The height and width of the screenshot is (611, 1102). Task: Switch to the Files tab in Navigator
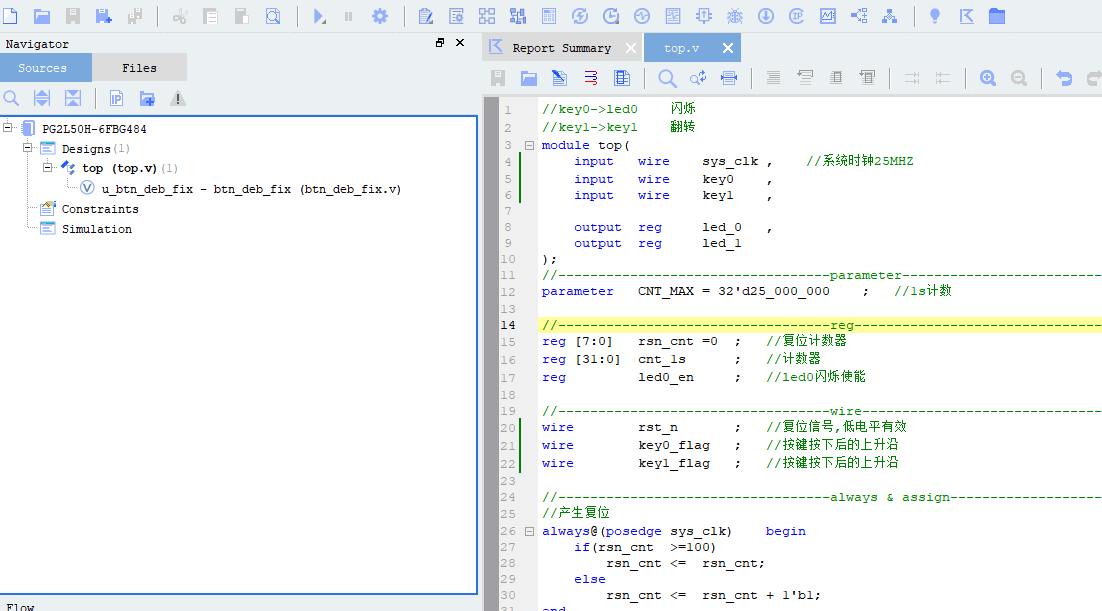click(138, 67)
